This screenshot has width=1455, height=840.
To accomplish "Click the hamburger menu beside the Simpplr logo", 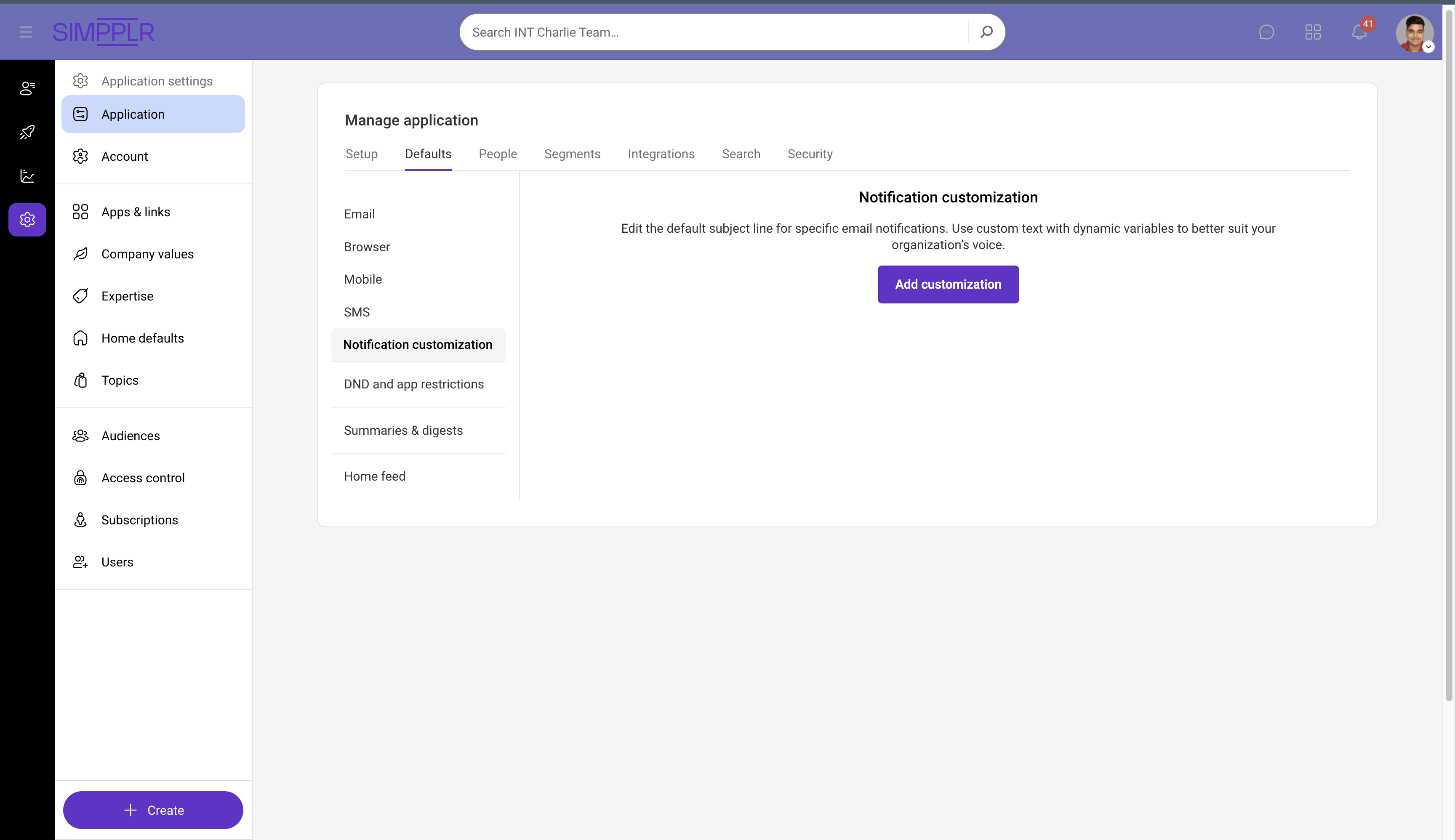I will [25, 32].
